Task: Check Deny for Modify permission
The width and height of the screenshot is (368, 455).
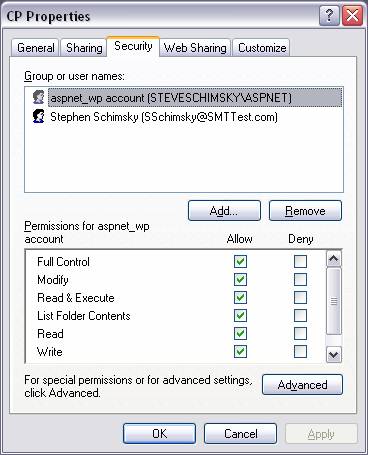Action: 300,279
